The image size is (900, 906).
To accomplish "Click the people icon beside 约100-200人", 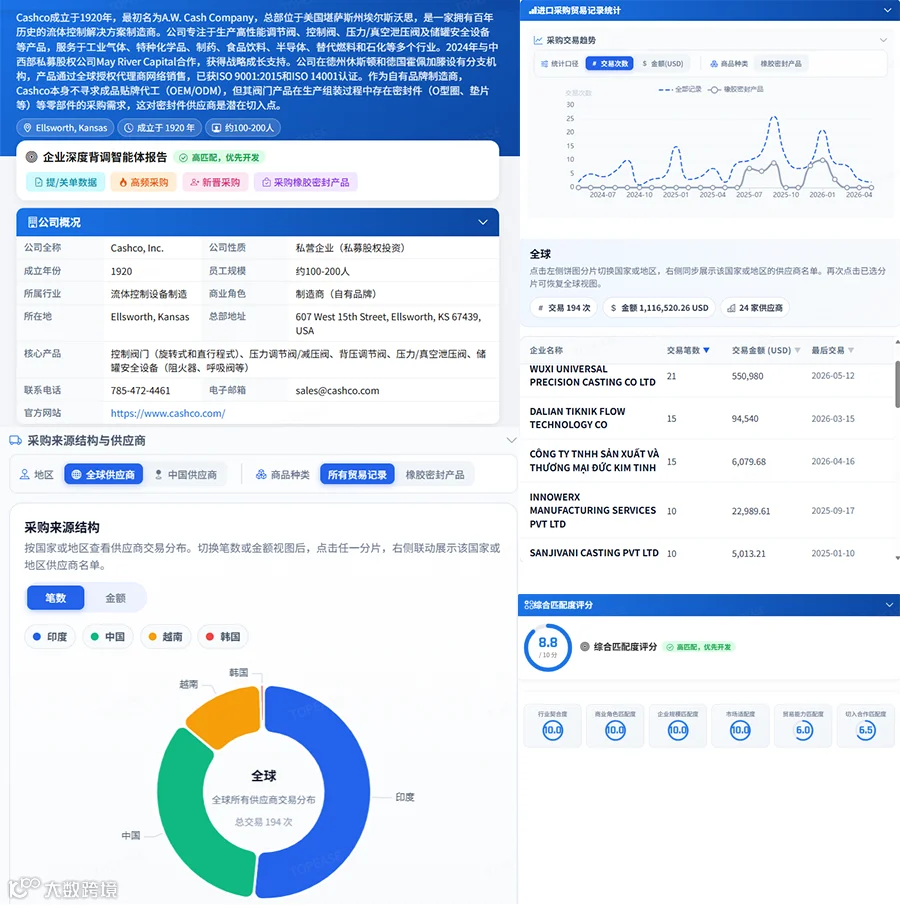I will pyautogui.click(x=216, y=128).
